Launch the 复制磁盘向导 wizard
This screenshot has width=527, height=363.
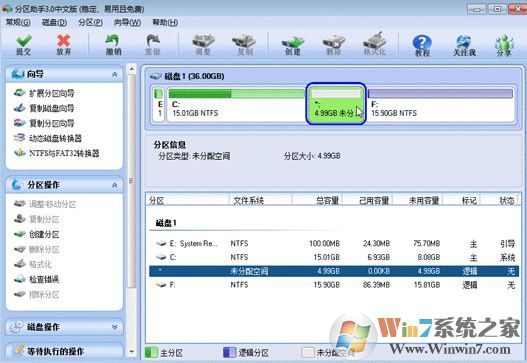coord(44,108)
